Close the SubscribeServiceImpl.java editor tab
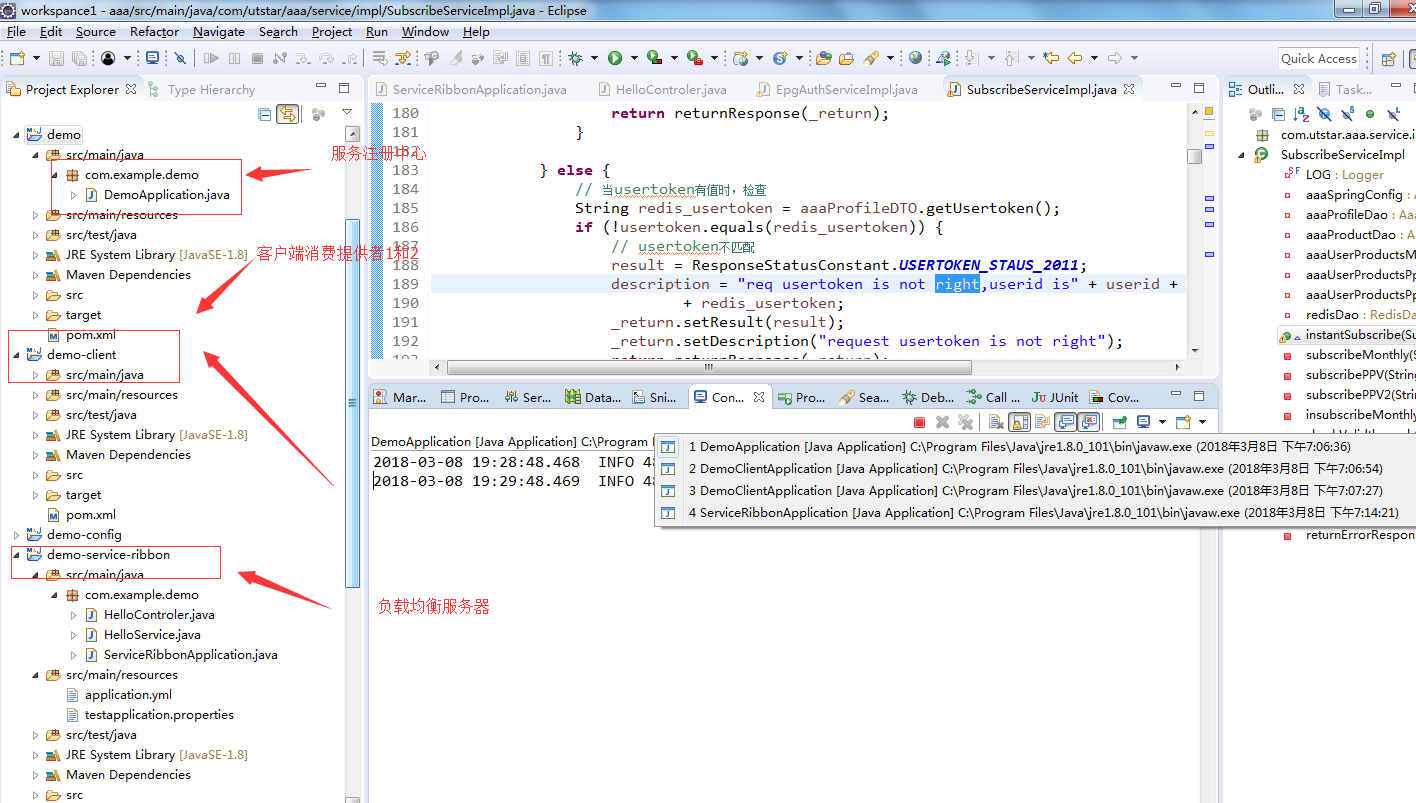The width and height of the screenshot is (1416, 803). [1129, 89]
